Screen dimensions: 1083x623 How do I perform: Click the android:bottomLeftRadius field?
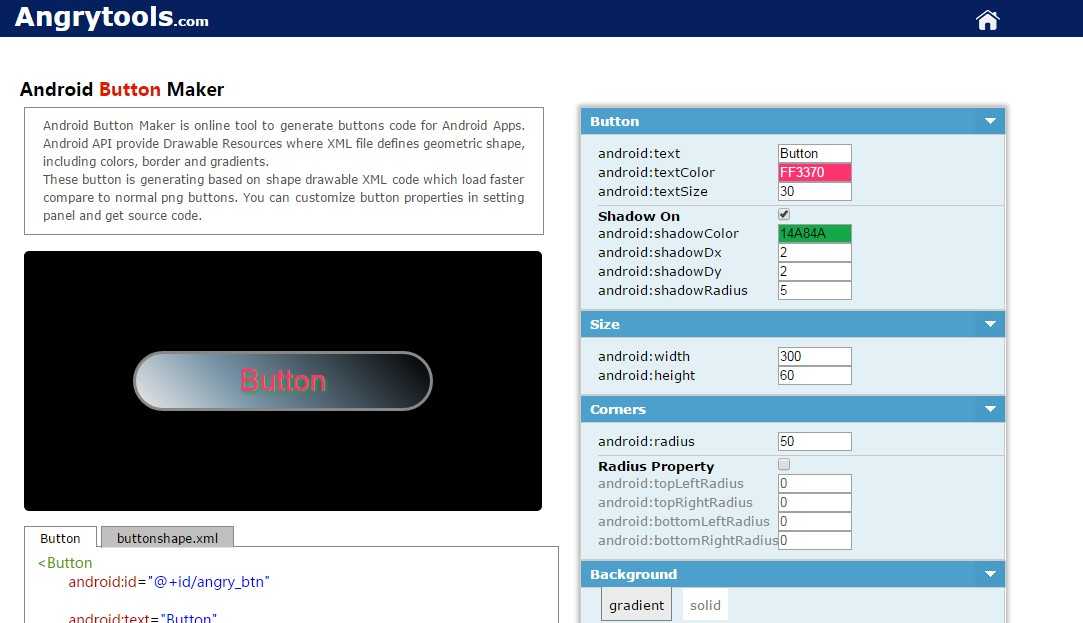coord(814,521)
